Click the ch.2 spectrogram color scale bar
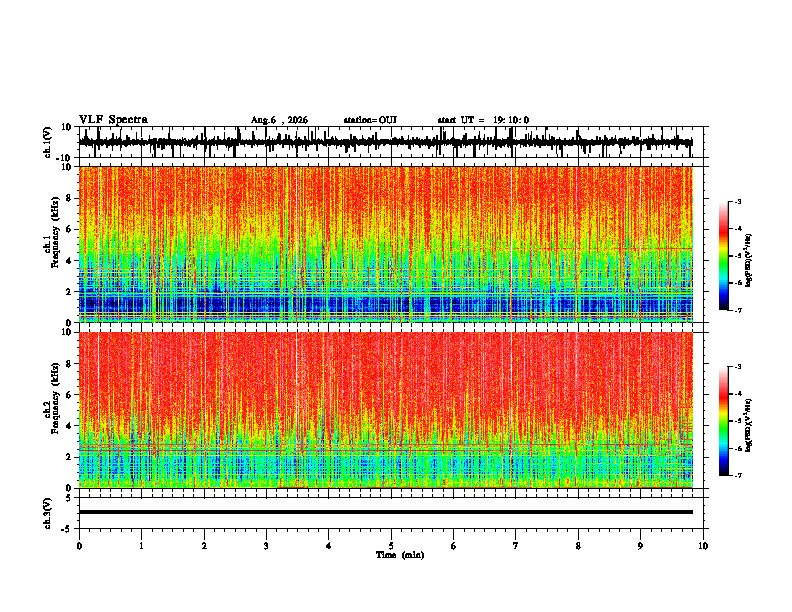This screenshot has height=612, width=792. click(x=724, y=421)
